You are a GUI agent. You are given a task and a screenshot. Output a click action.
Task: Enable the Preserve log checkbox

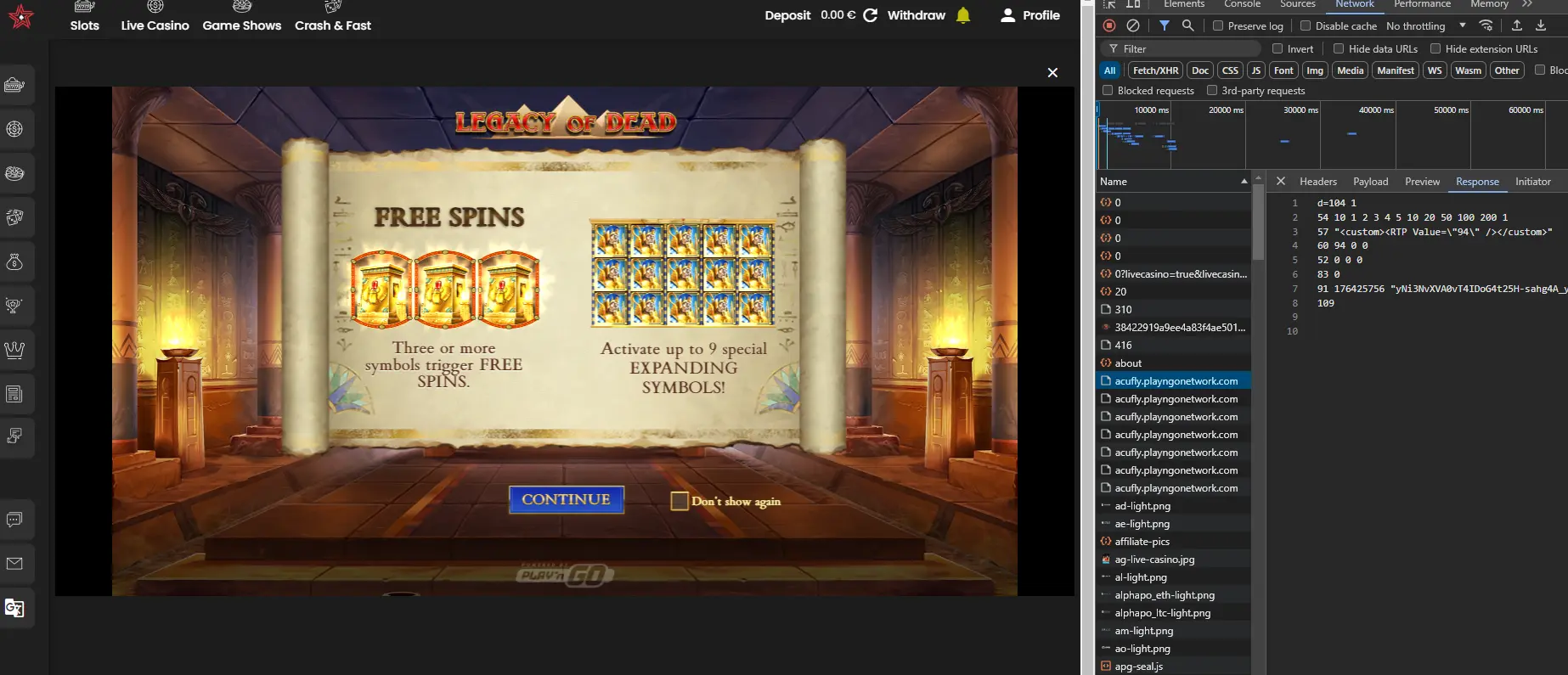(1218, 25)
